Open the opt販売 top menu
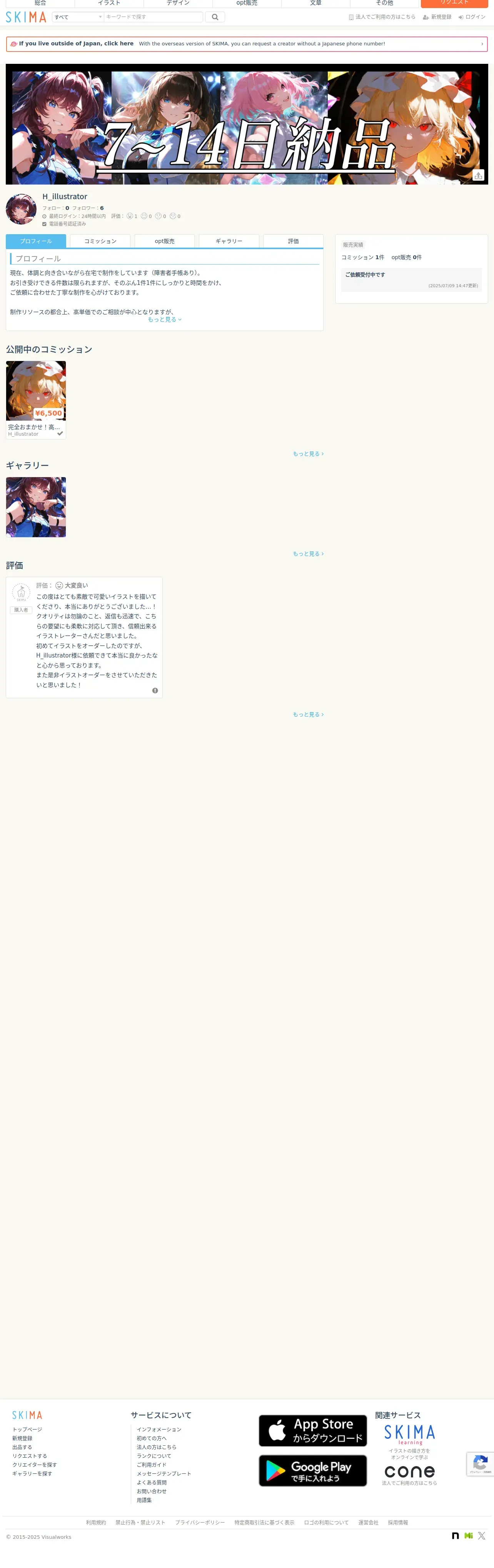Image resolution: width=494 pixels, height=1568 pixels. click(247, 3)
